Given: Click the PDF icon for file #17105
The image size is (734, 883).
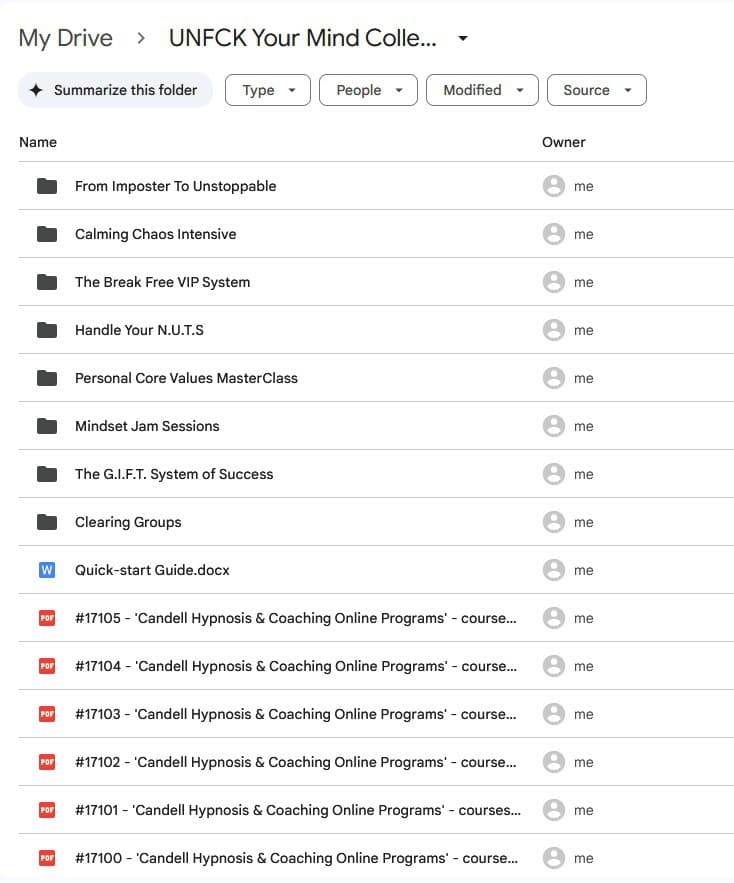Looking at the screenshot, I should (47, 618).
